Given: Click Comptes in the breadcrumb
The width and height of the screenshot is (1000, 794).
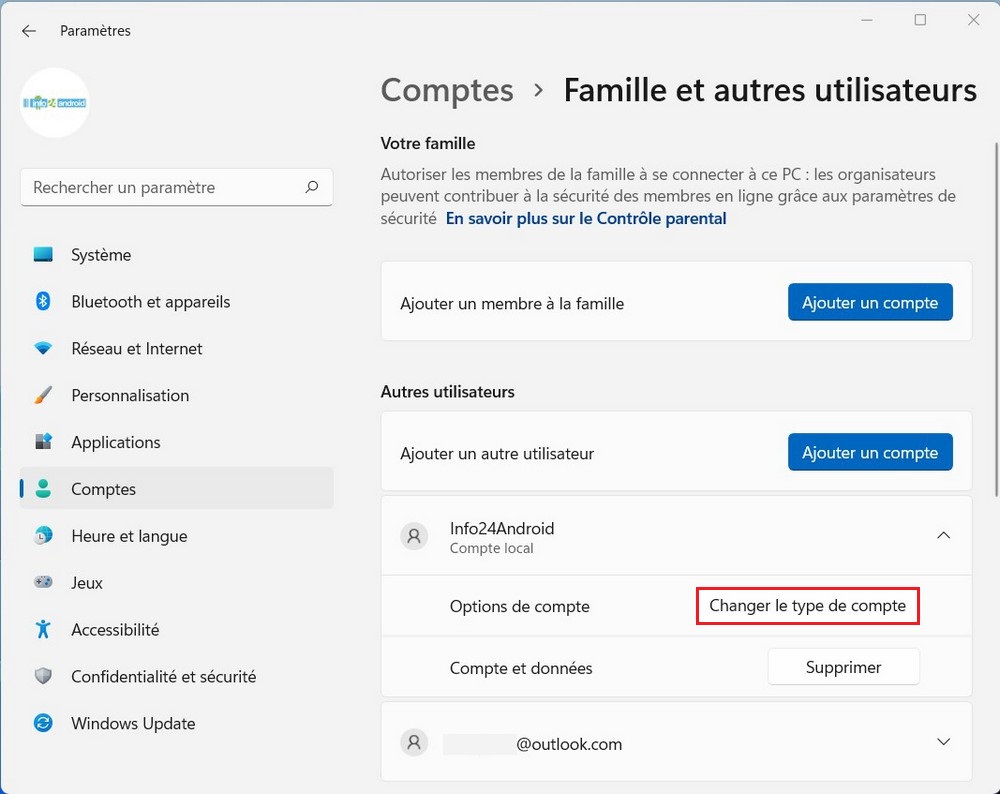Looking at the screenshot, I should click(x=446, y=89).
